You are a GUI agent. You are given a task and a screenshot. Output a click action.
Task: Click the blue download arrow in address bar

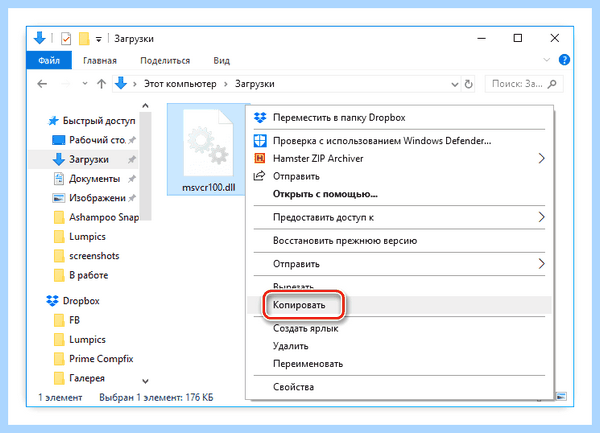[121, 83]
